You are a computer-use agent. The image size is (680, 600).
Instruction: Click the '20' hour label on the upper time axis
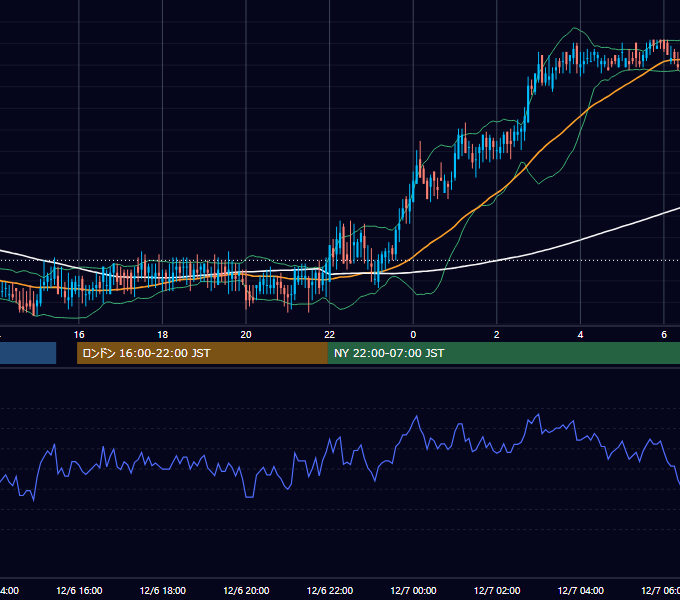point(246,335)
